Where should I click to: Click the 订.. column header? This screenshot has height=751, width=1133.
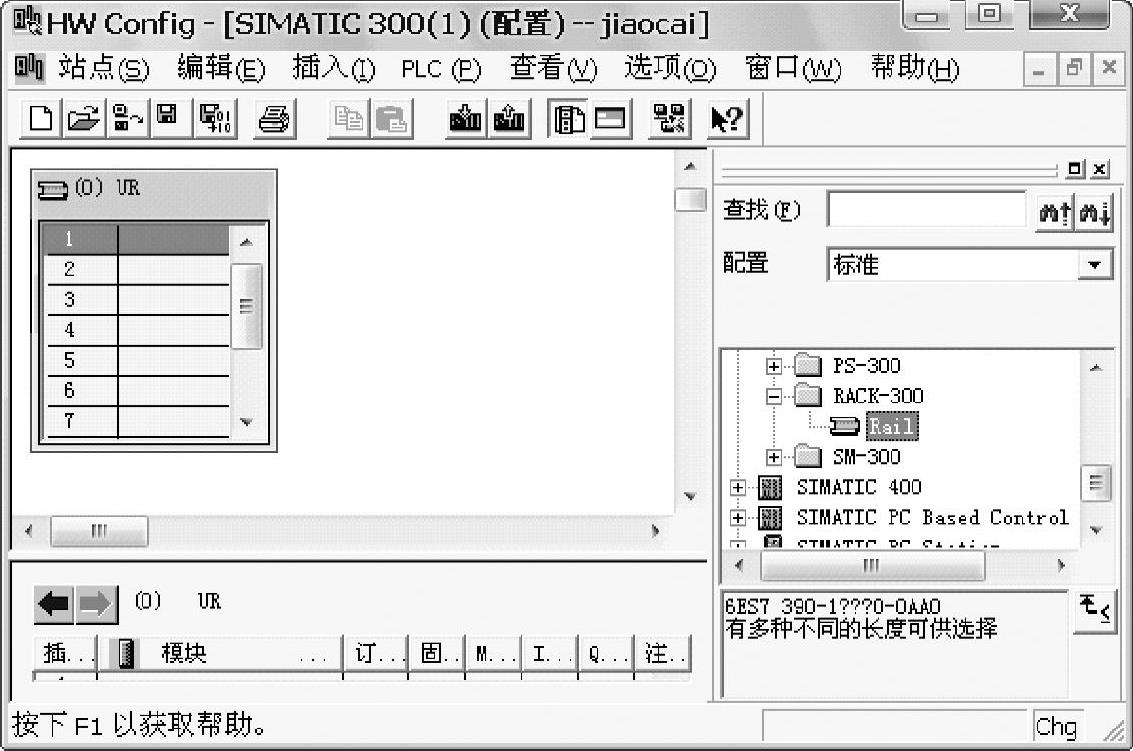376,654
